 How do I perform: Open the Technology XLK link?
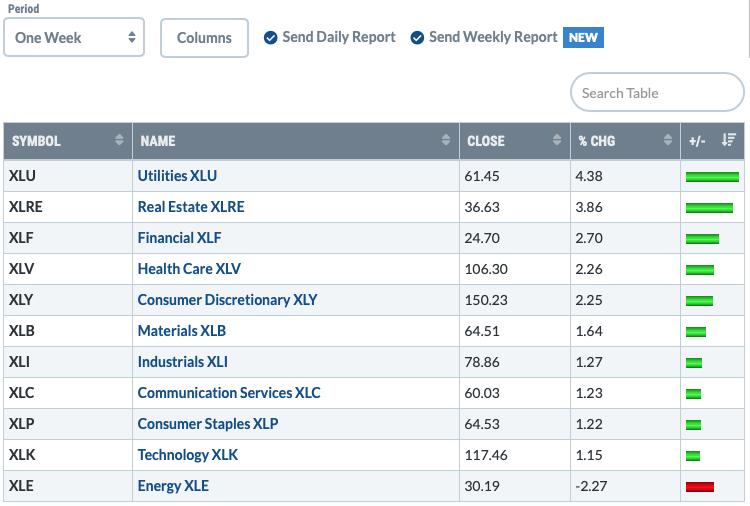[188, 455]
